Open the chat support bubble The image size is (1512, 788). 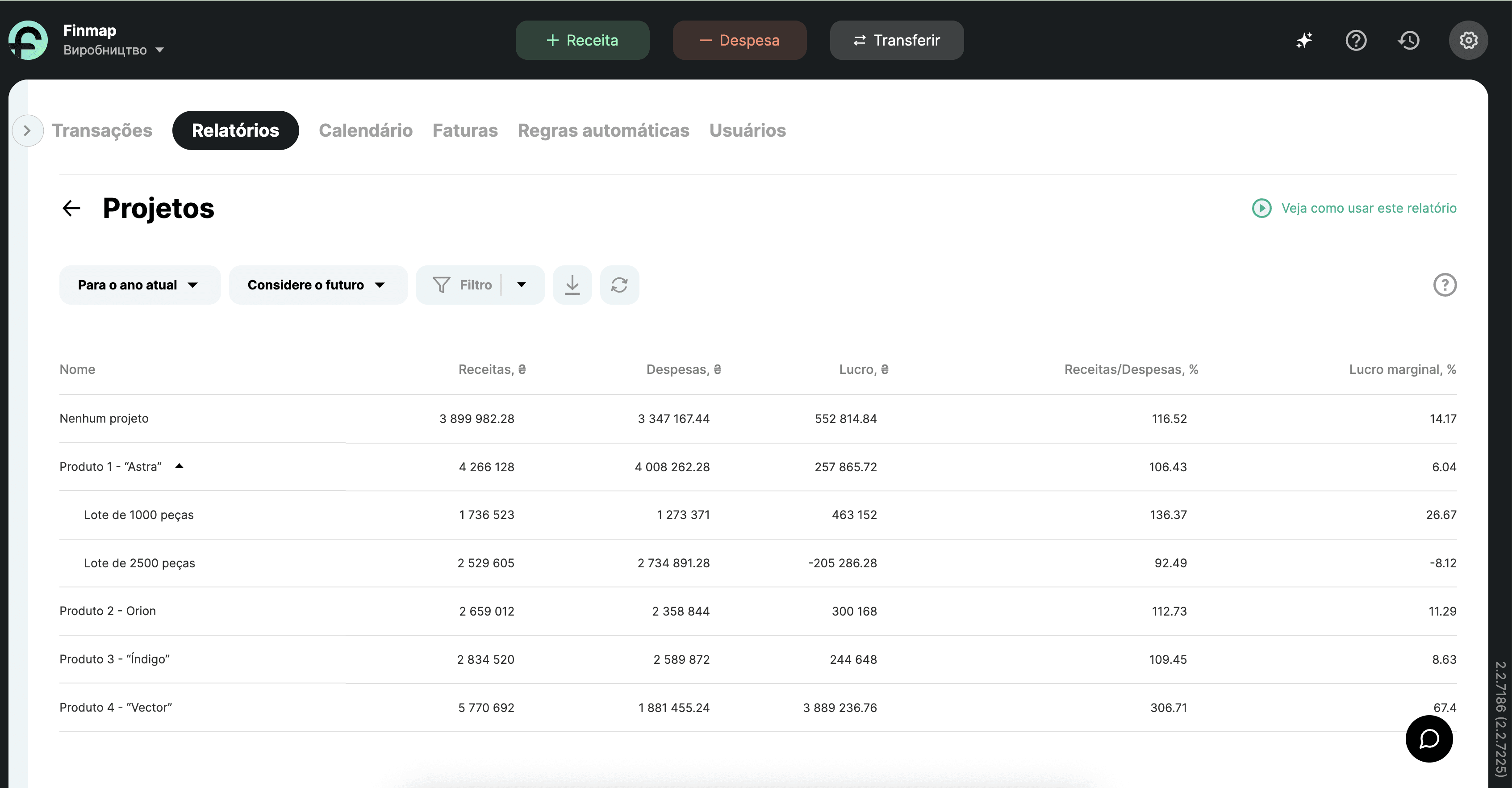pos(1428,739)
